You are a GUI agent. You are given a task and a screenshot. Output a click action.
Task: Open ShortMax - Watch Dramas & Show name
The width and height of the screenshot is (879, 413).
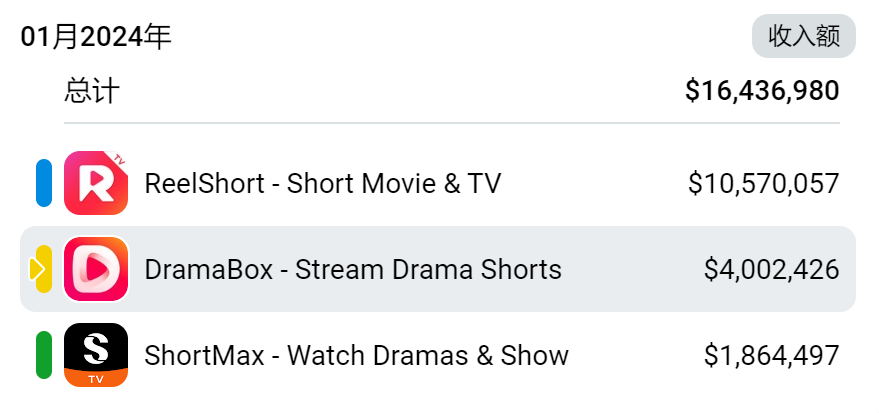tap(357, 355)
